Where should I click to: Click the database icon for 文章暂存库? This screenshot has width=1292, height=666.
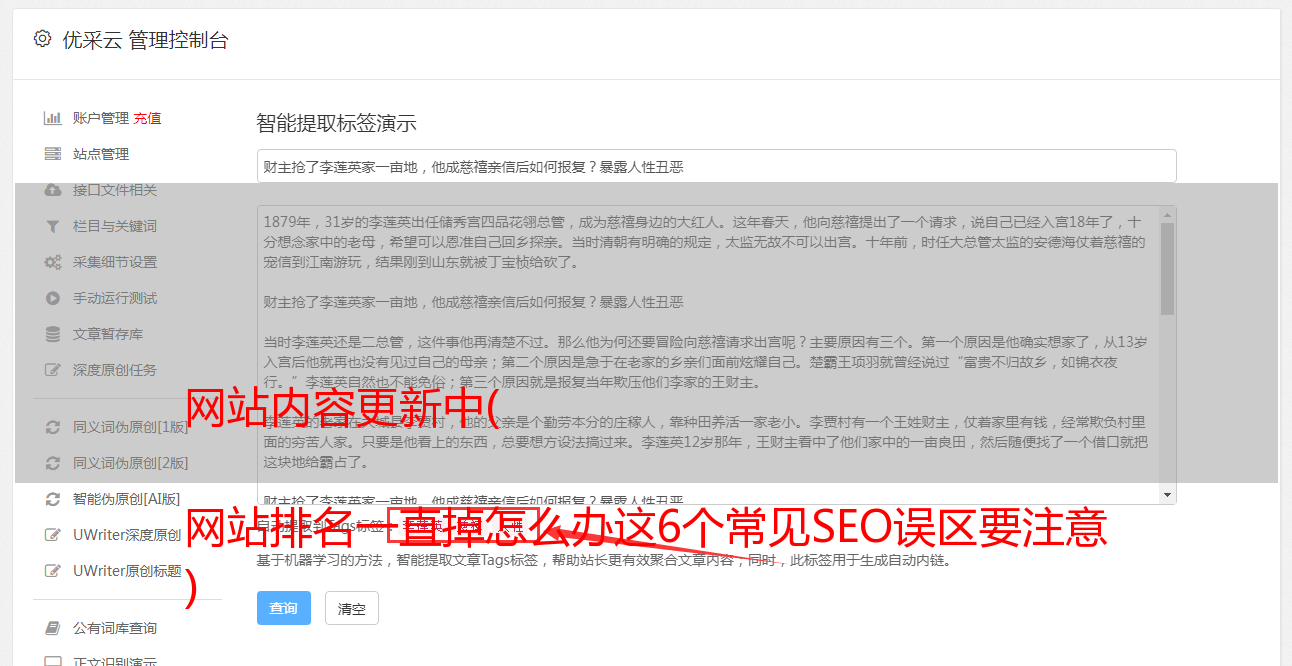(53, 334)
